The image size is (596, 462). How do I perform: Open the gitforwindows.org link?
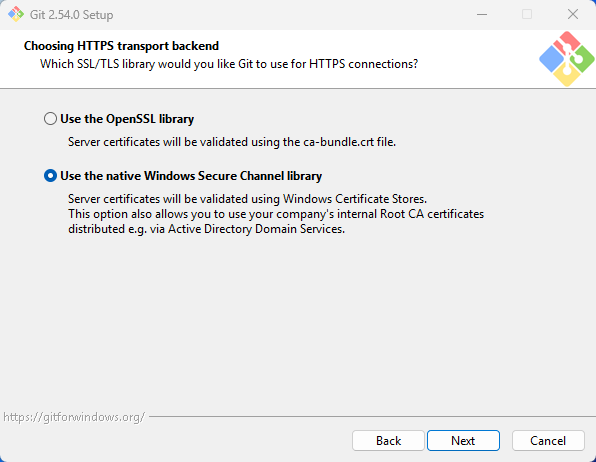(x=74, y=417)
